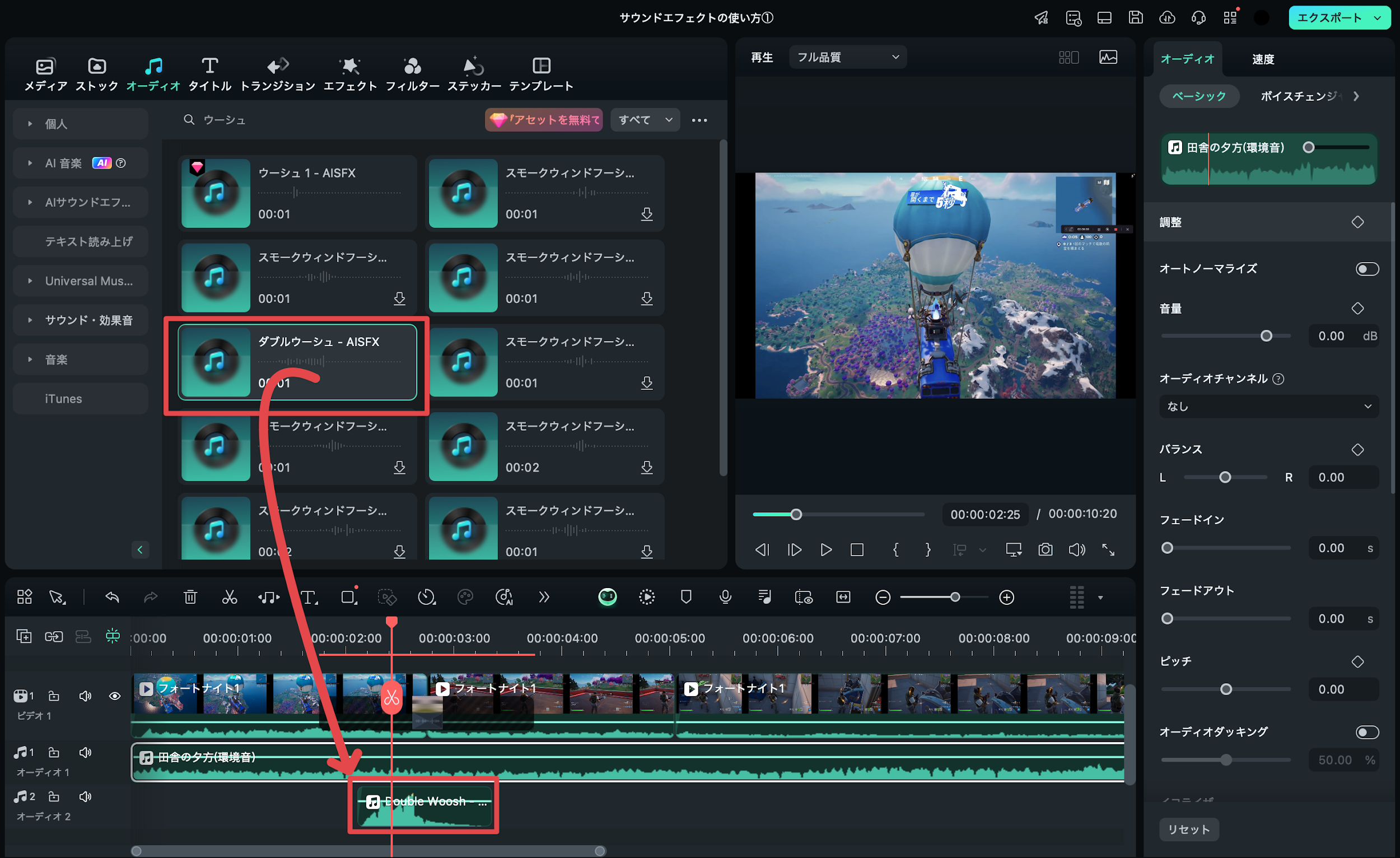
Task: Click the バランス L-R slider handle
Action: coord(1225,477)
